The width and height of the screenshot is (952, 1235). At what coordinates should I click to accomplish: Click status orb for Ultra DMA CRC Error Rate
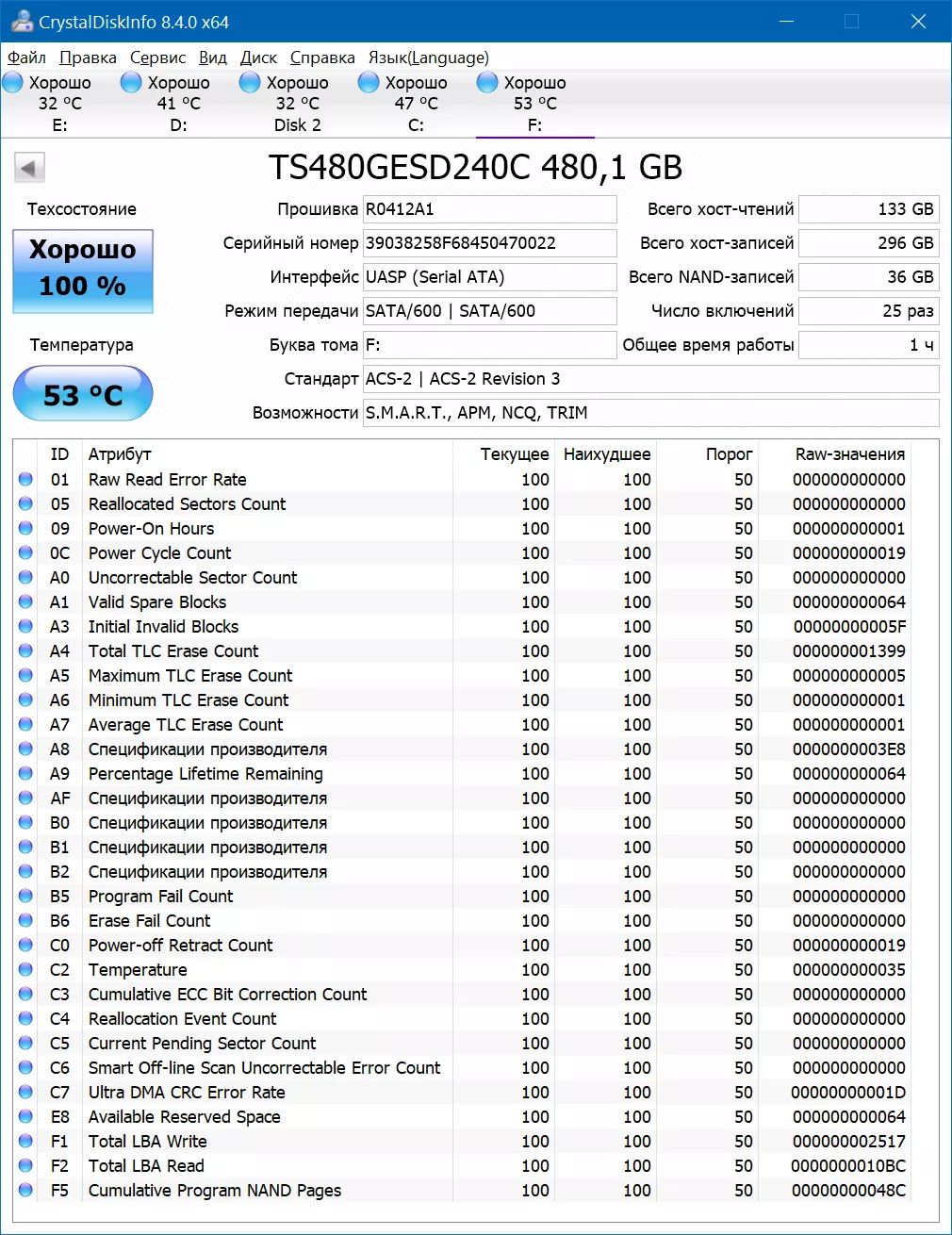pos(25,1092)
